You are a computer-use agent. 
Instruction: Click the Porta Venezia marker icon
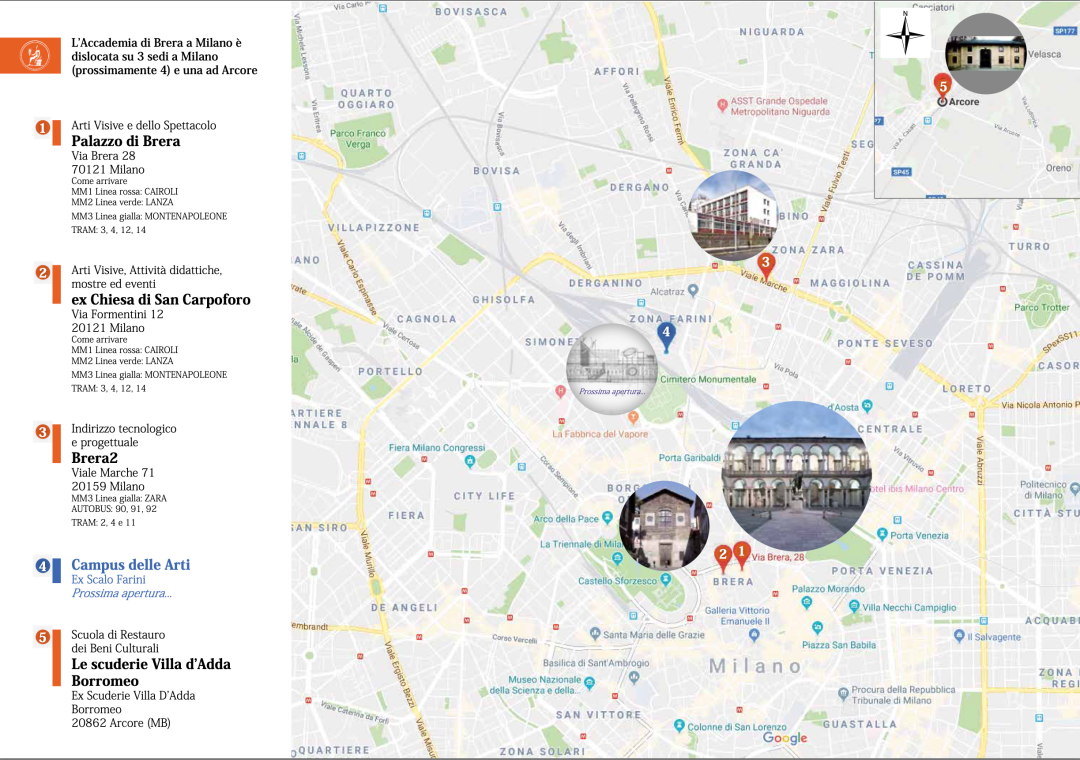coord(882,534)
